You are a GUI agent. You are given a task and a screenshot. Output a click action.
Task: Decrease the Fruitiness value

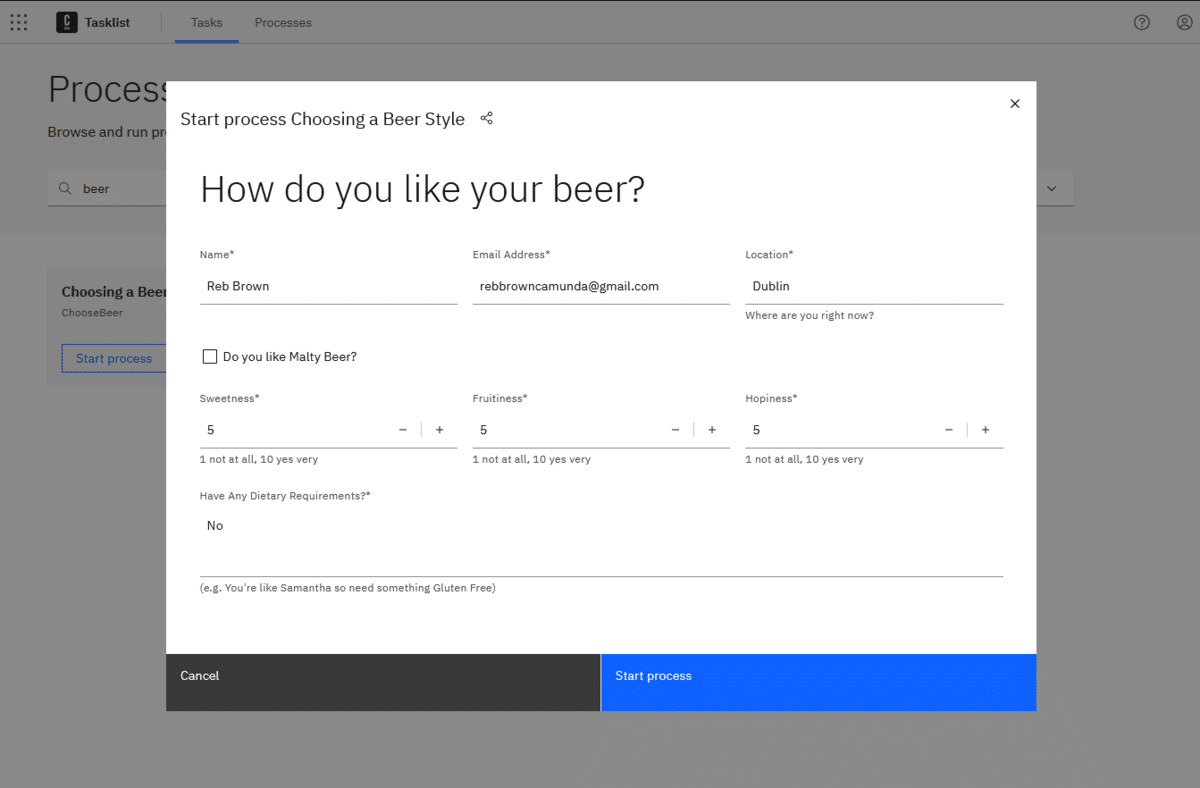pyautogui.click(x=676, y=430)
